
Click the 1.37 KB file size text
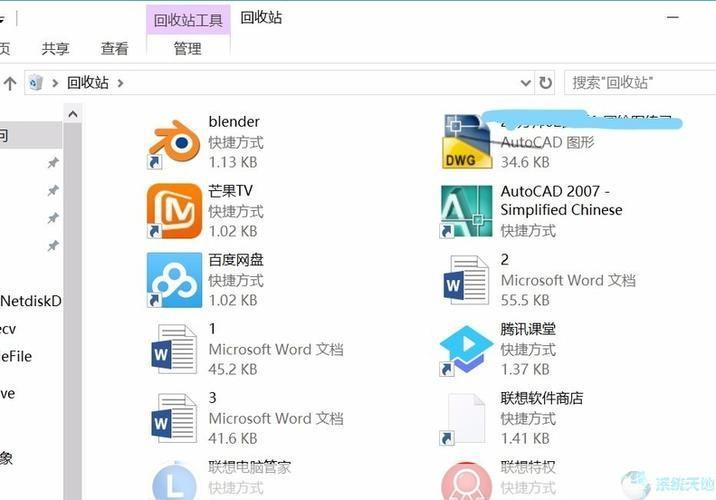coord(525,369)
